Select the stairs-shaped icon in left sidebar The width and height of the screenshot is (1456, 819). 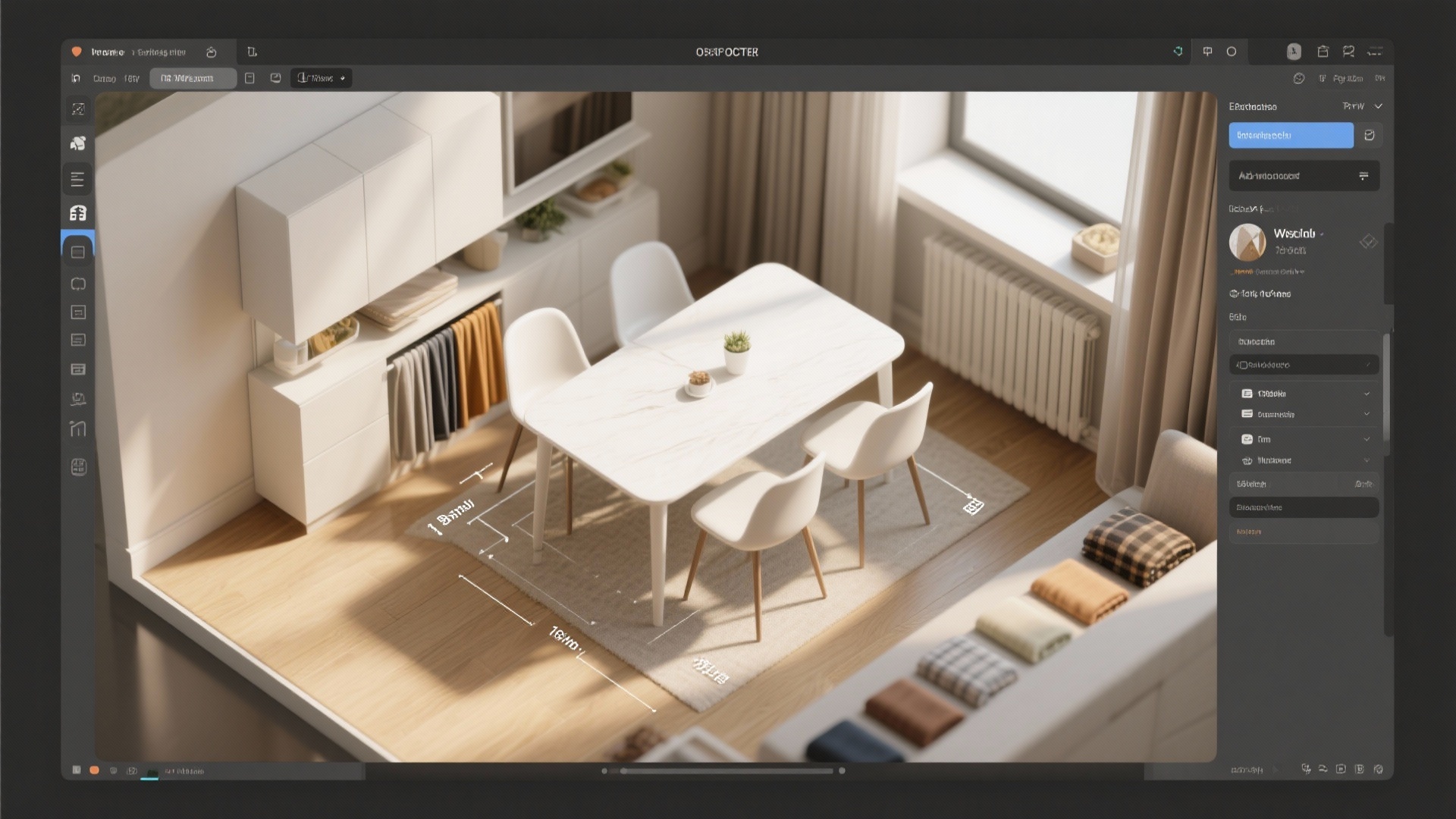(77, 429)
